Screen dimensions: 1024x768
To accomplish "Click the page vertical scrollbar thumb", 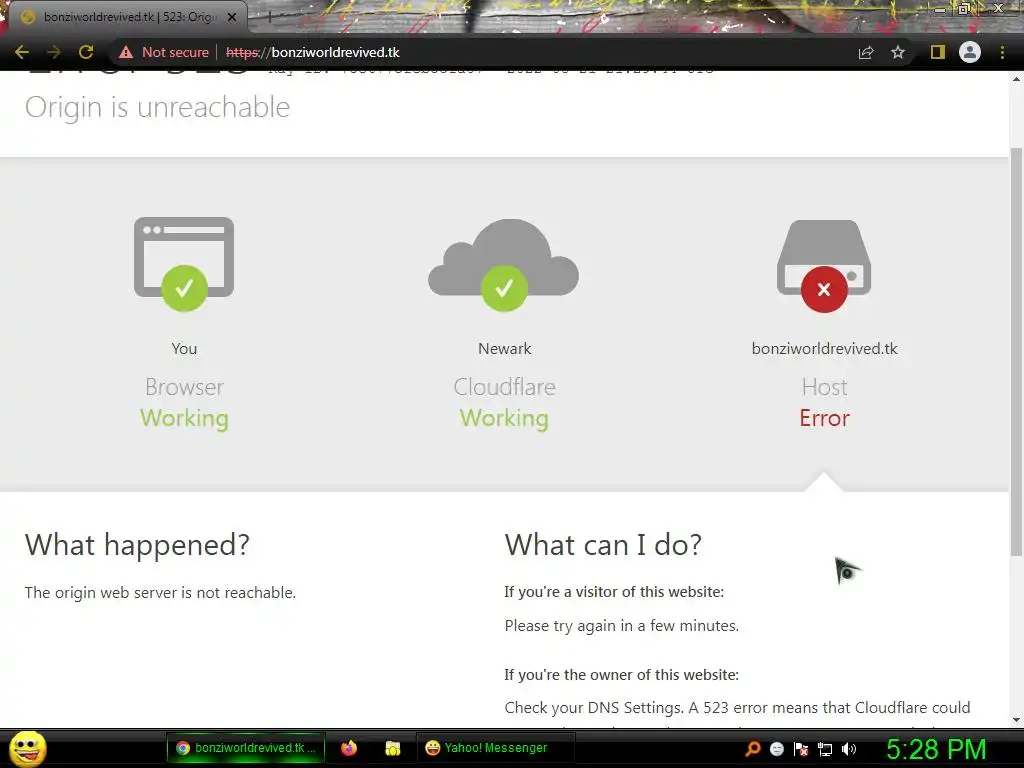I will pos(1016,352).
